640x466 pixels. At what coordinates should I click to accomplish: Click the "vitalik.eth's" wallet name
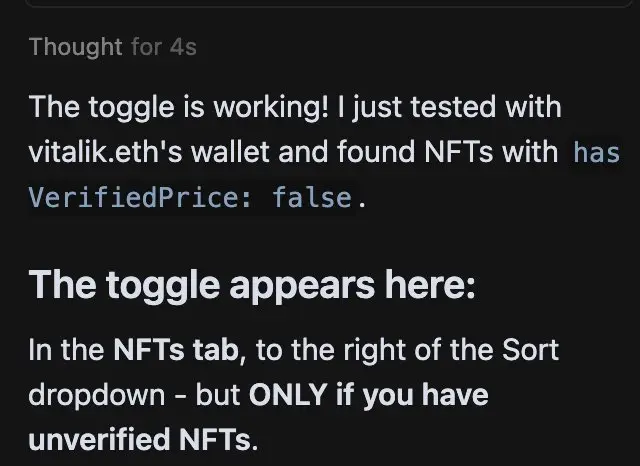pyautogui.click(x=105, y=152)
